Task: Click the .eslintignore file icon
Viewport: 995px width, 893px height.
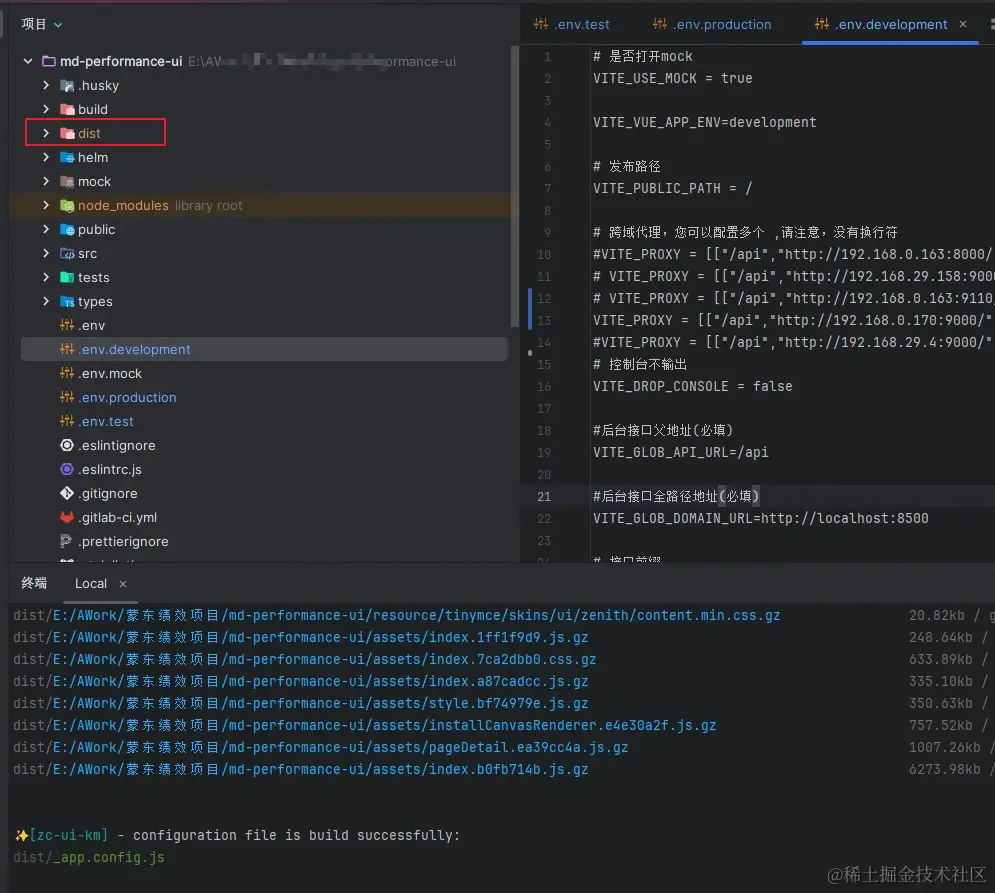Action: pyautogui.click(x=67, y=446)
